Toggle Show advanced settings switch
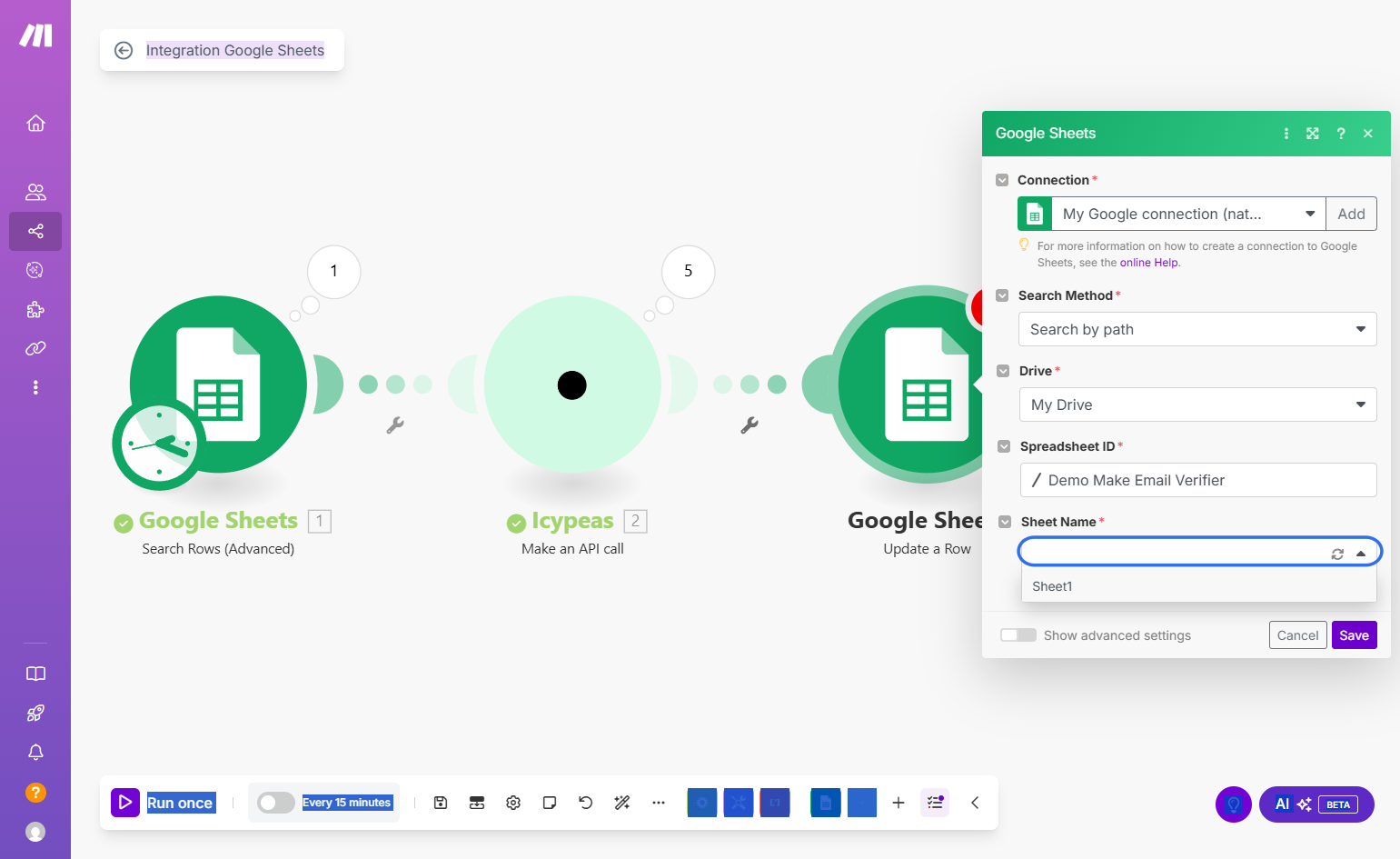 [1018, 635]
